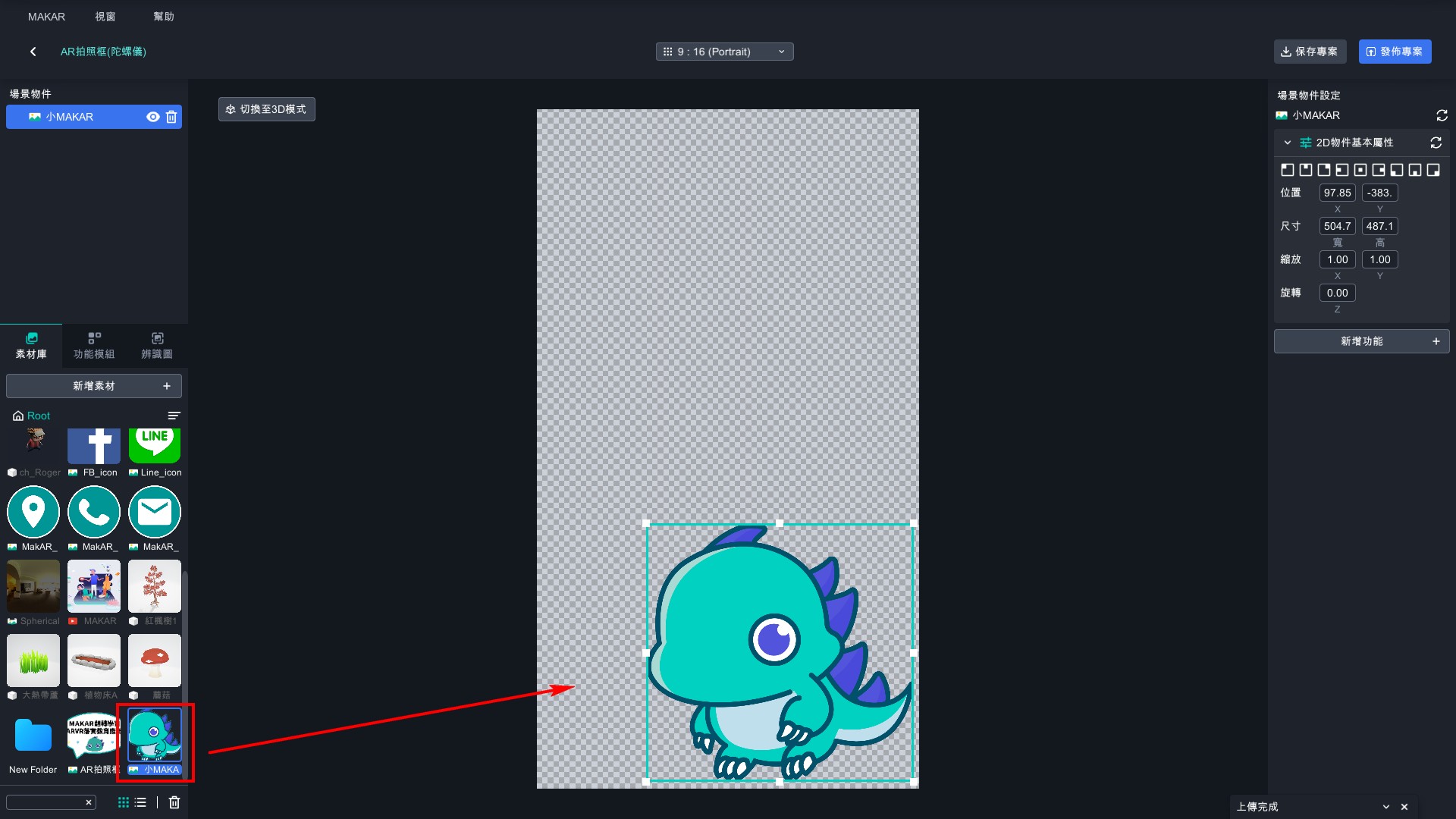This screenshot has height=819, width=1456.
Task: Open the 視窗 menu
Action: (x=105, y=17)
